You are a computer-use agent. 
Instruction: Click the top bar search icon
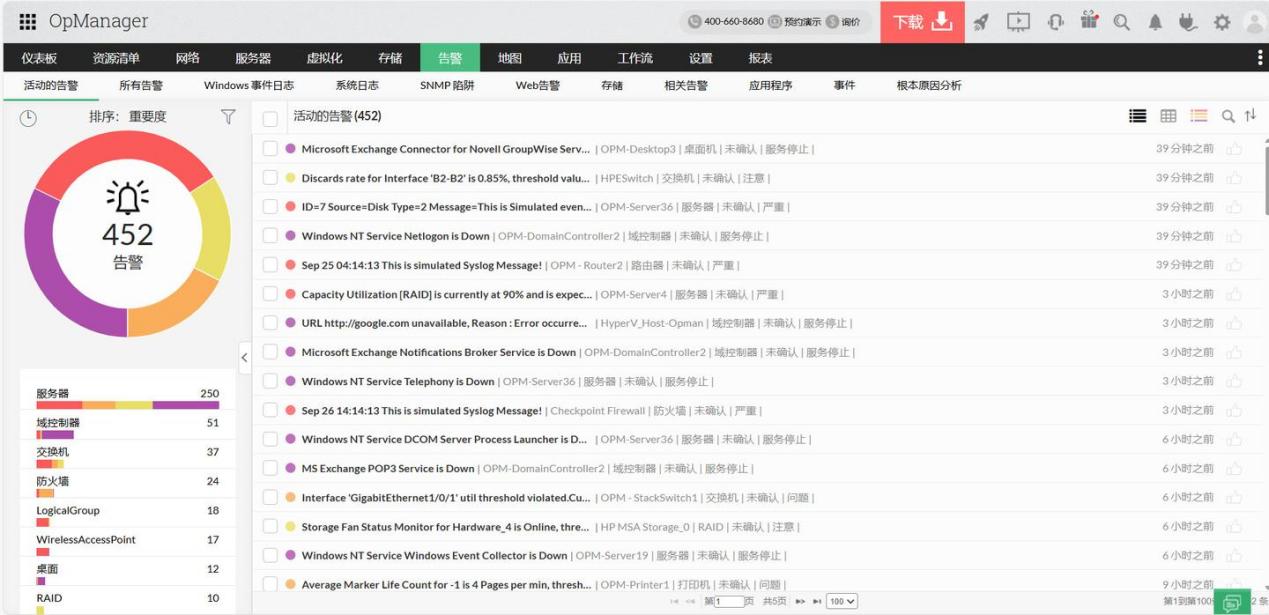pyautogui.click(x=1122, y=22)
